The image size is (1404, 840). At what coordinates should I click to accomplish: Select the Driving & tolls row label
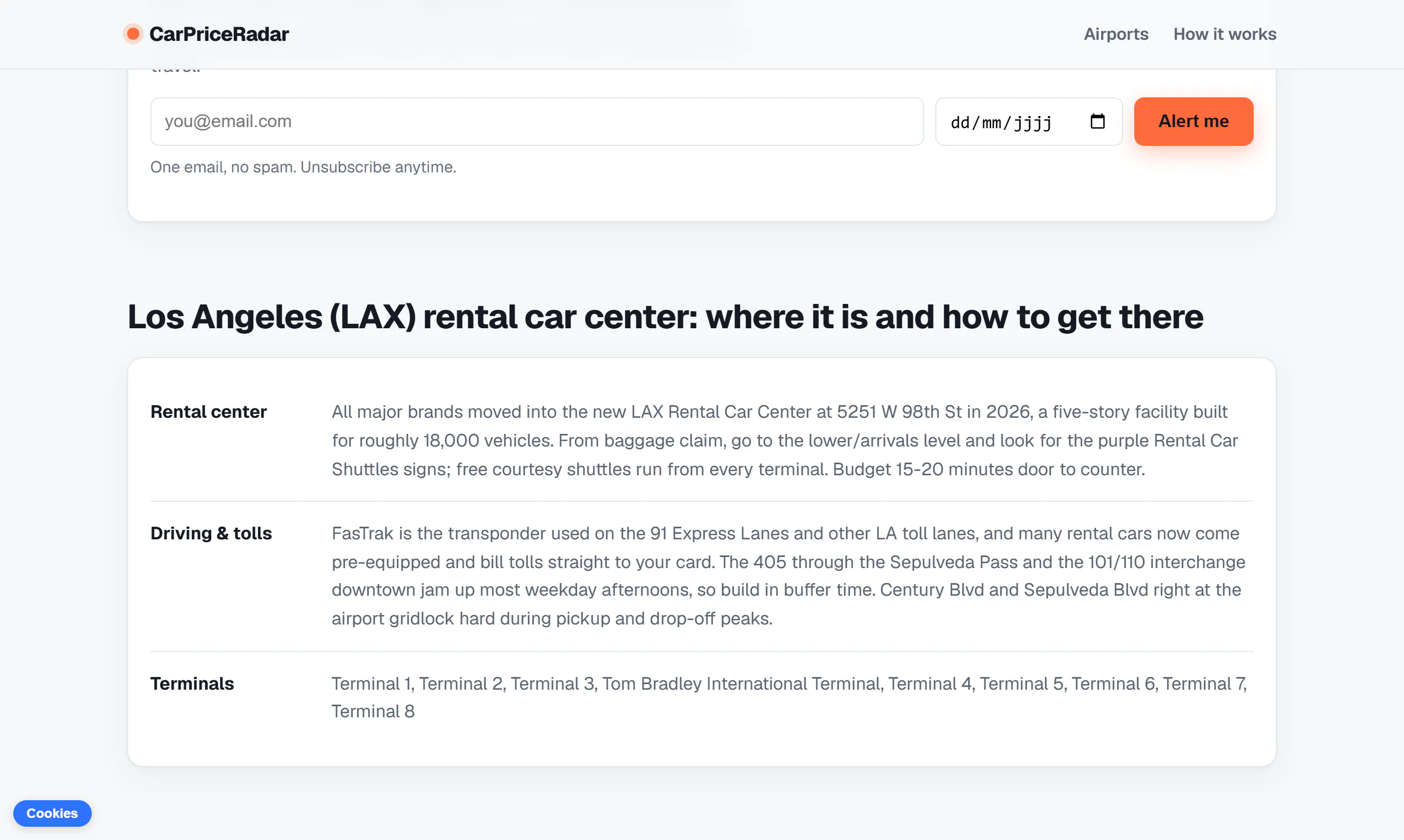click(211, 533)
